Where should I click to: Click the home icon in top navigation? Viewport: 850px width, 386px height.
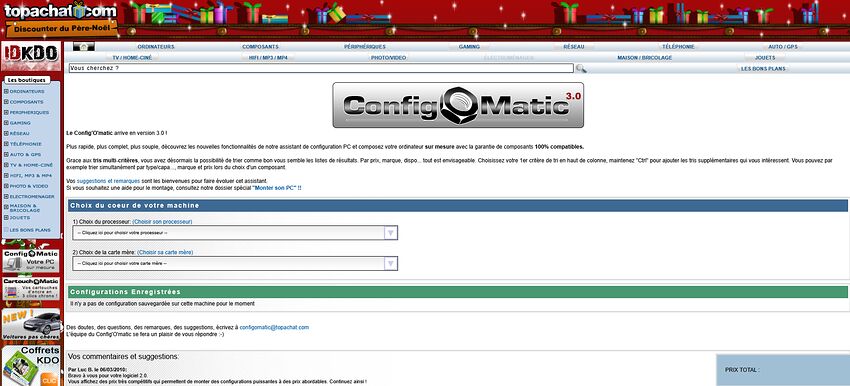point(83,47)
